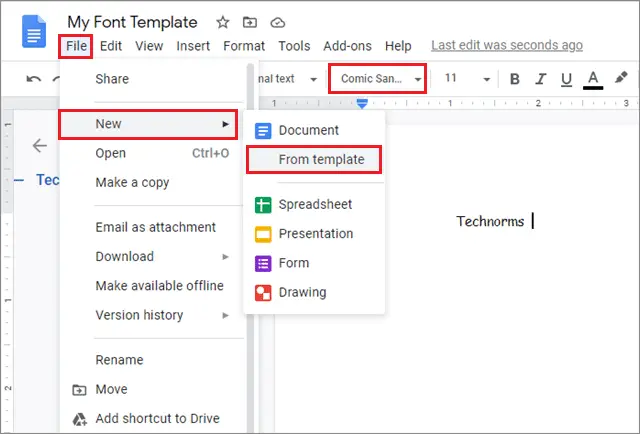This screenshot has width=640, height=434.
Task: Open the Tools menu
Action: click(294, 46)
